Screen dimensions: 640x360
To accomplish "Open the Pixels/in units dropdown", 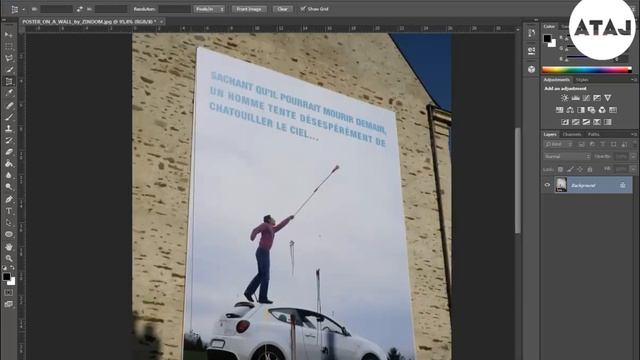I will pyautogui.click(x=209, y=9).
